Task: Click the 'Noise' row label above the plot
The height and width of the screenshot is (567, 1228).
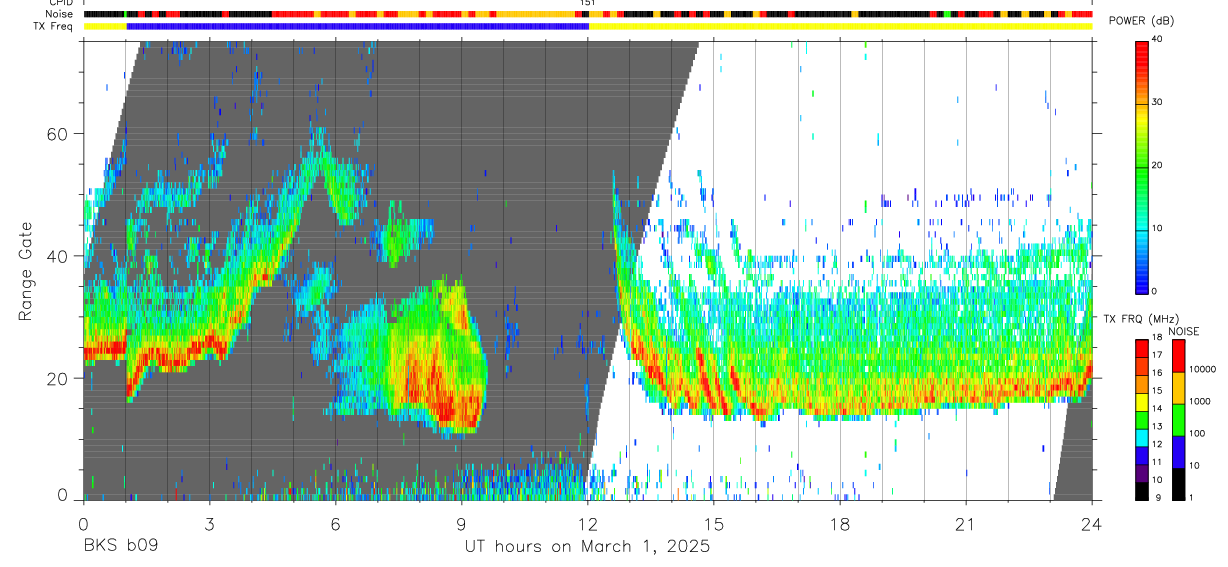Action: [61, 14]
